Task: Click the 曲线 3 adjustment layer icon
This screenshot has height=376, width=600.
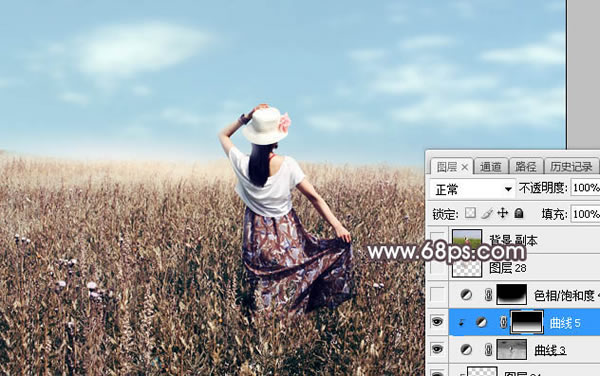Action: click(466, 349)
